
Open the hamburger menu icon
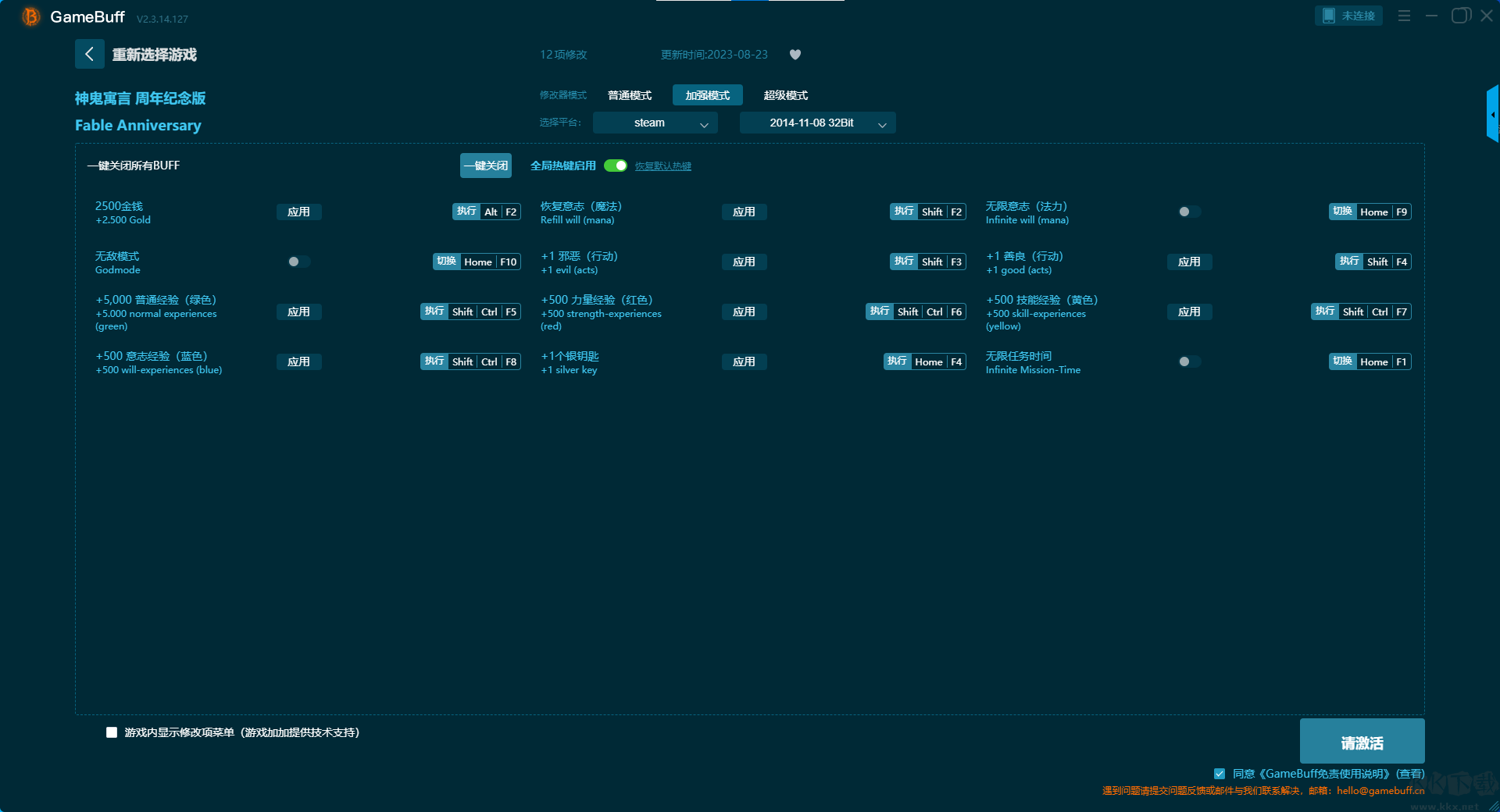[x=1404, y=16]
